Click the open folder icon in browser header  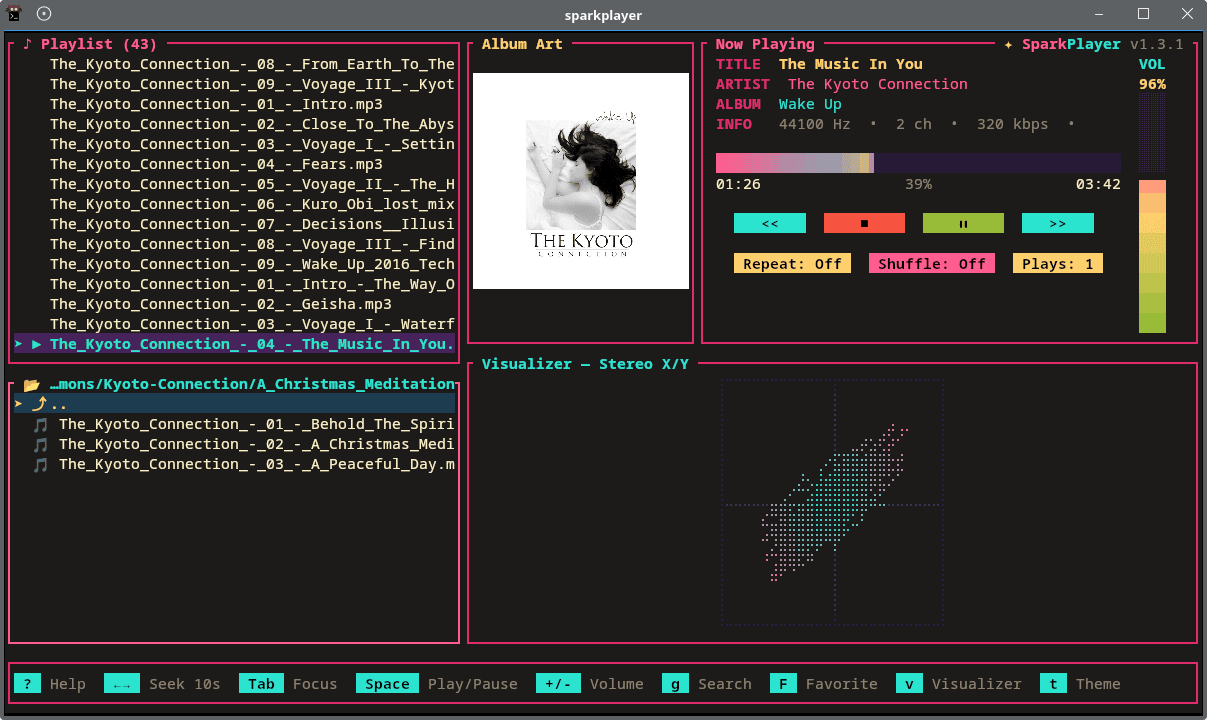tap(31, 384)
